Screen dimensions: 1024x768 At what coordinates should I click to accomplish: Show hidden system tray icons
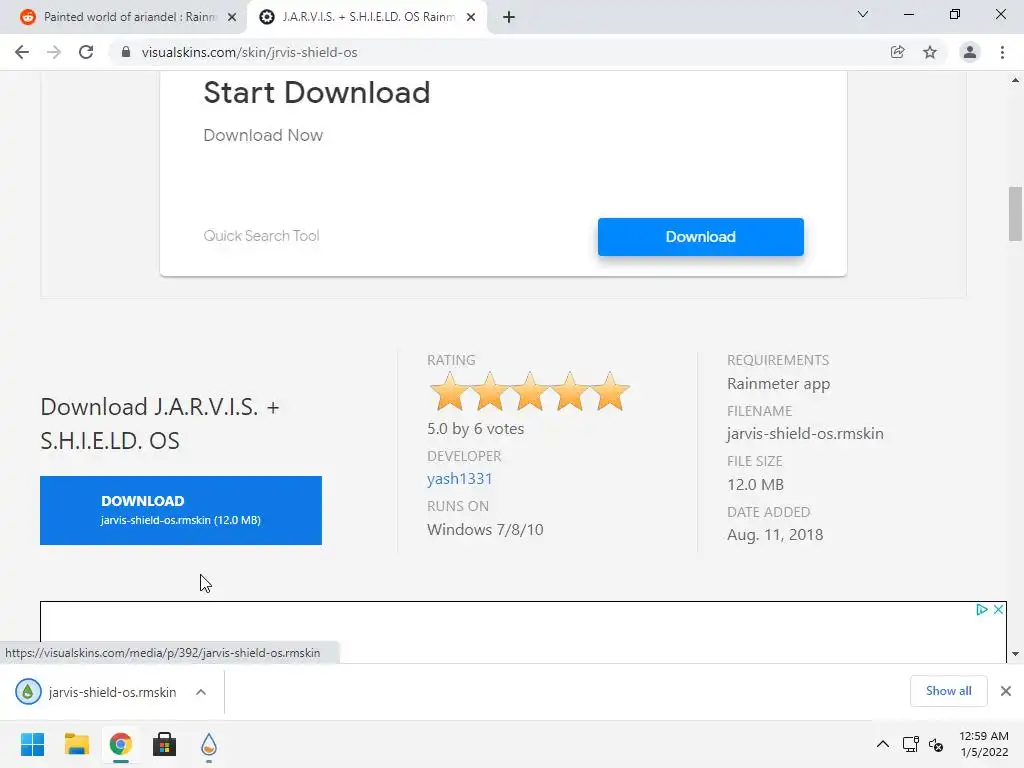click(882, 744)
